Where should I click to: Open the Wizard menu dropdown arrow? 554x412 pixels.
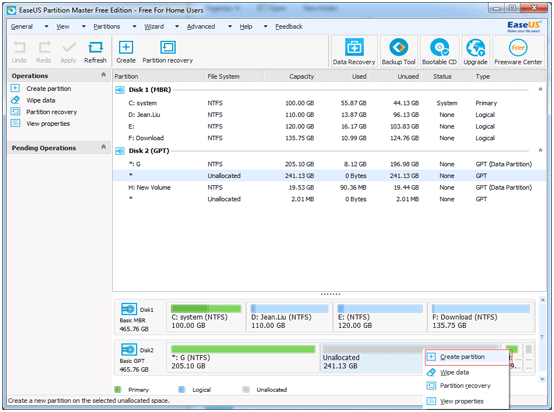(177, 27)
